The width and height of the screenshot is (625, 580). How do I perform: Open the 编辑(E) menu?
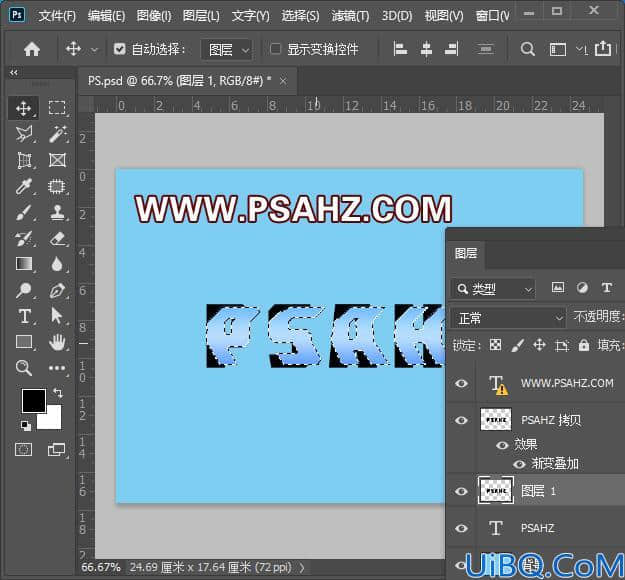click(x=106, y=16)
